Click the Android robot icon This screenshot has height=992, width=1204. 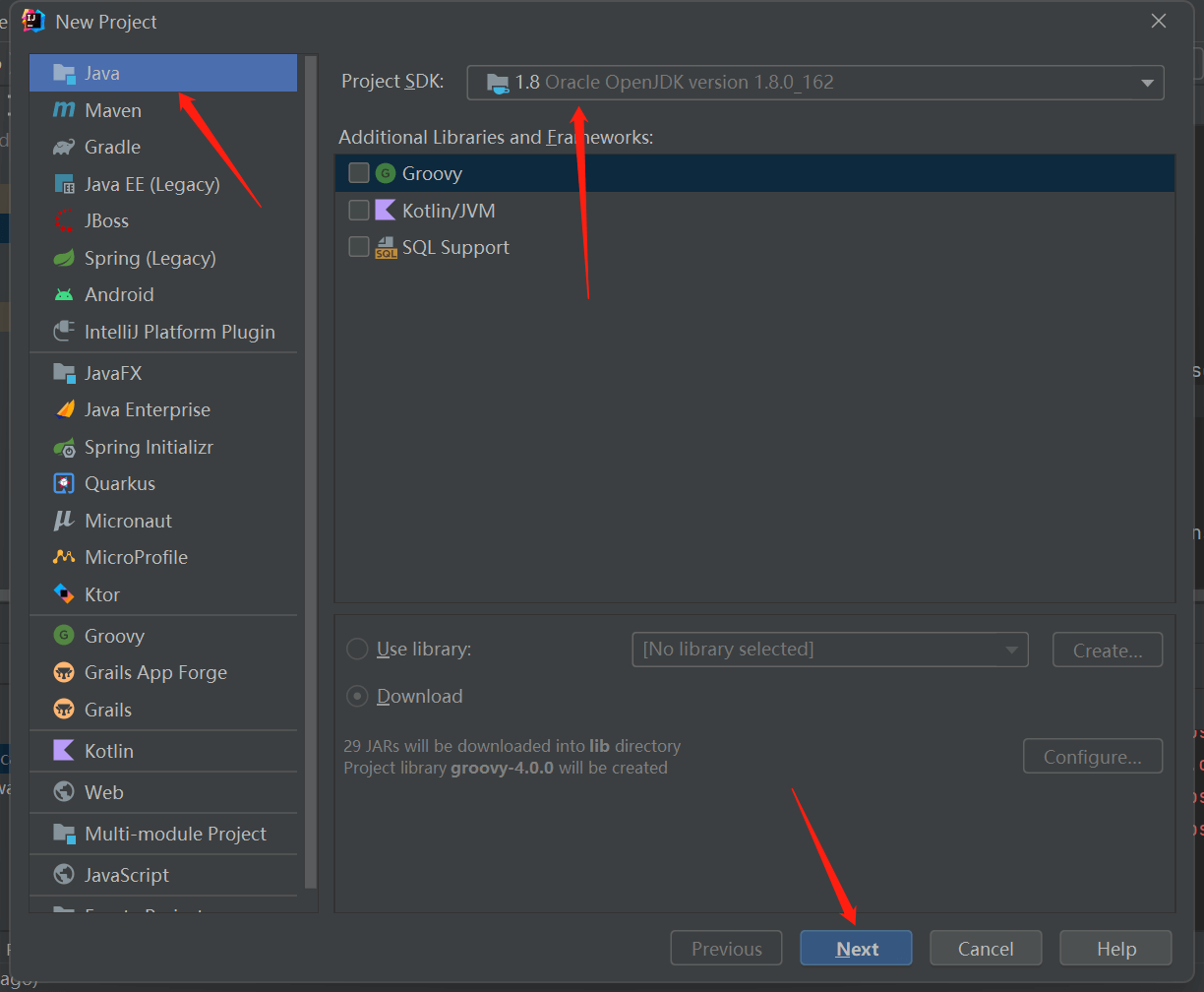tap(64, 294)
